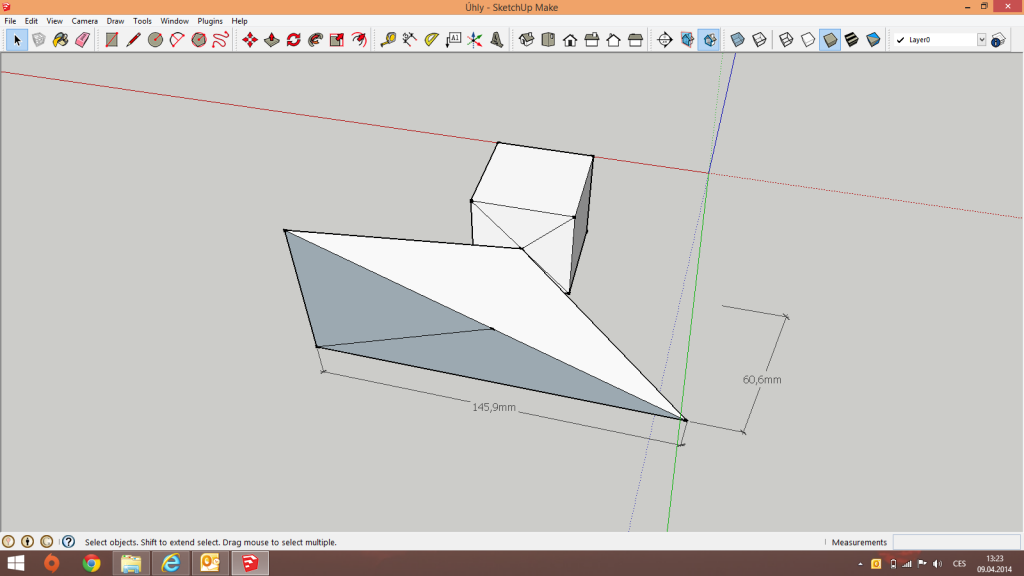Pick the Paint Bucket tool
This screenshot has height=576, width=1024.
[60, 40]
